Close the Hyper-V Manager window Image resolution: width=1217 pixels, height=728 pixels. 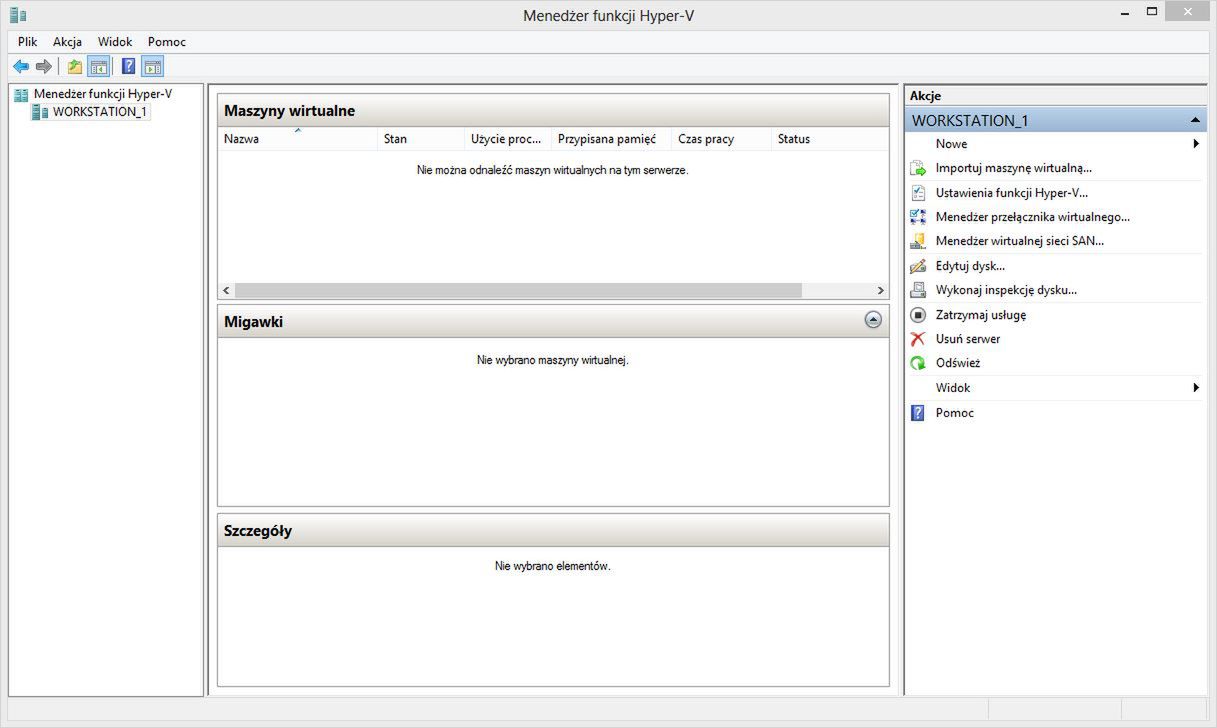1188,12
